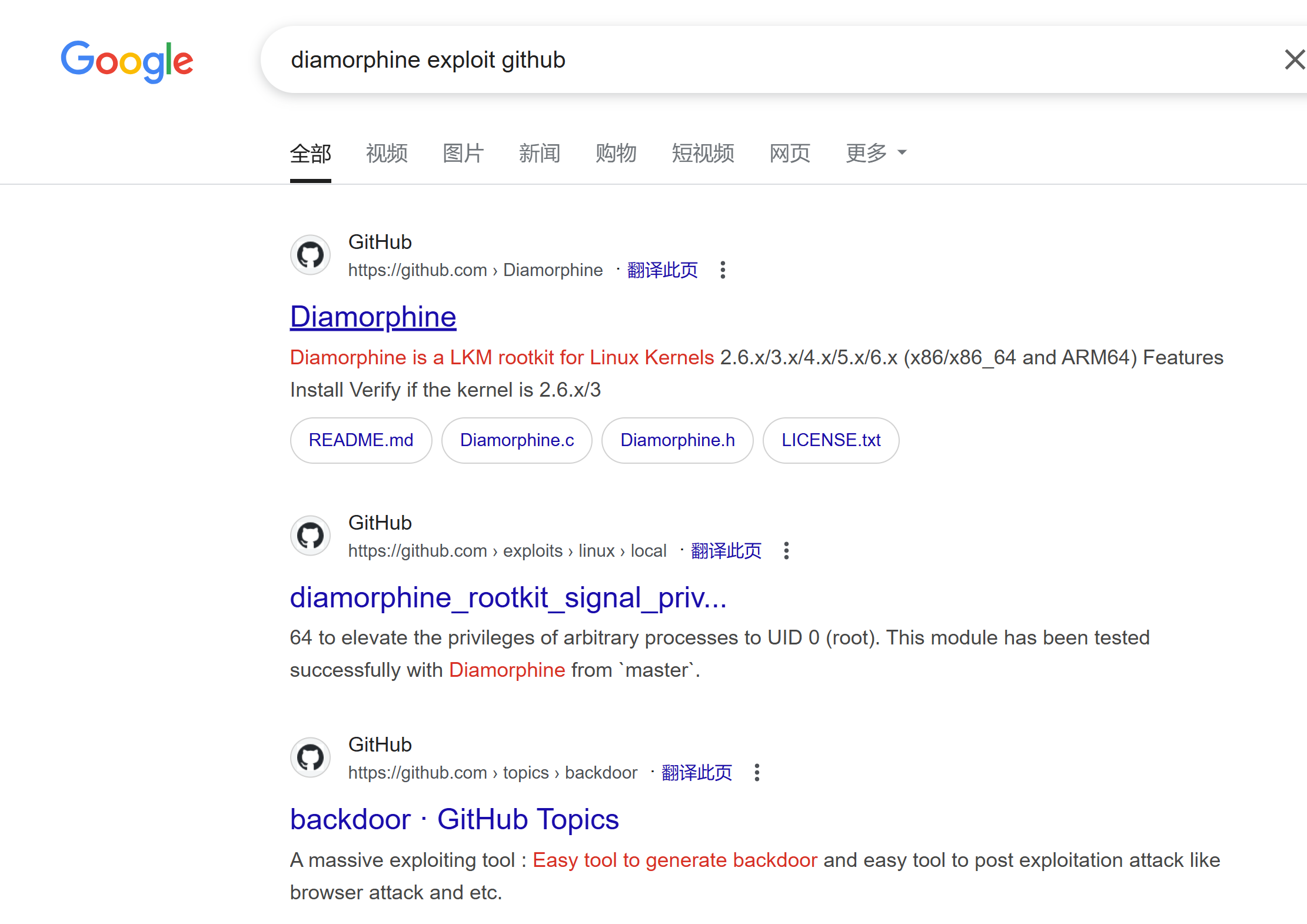Click the LICENSE.txt sitelink chip

click(x=831, y=440)
